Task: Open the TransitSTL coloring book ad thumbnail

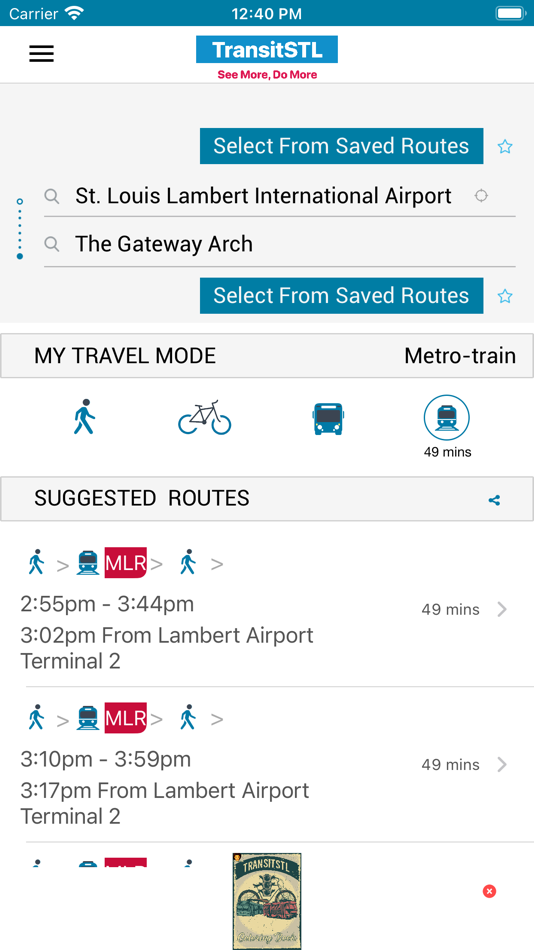Action: [267, 901]
